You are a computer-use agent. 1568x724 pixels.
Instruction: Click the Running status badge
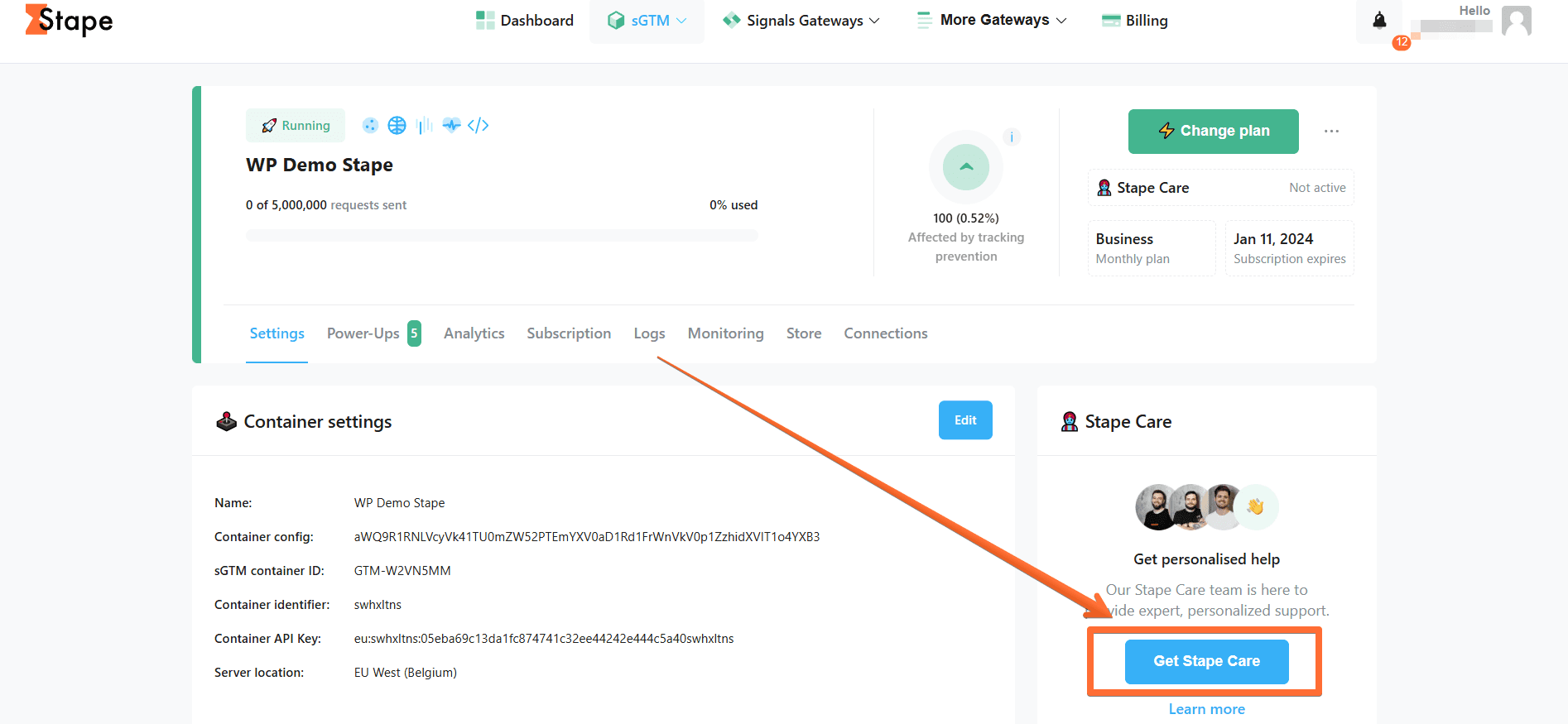296,126
